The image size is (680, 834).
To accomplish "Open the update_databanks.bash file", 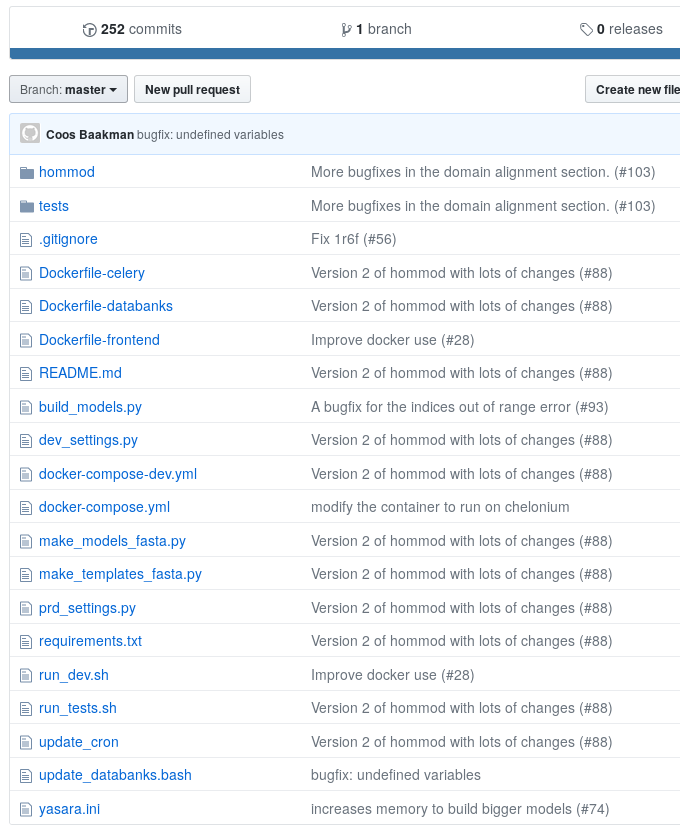I will pos(115,775).
